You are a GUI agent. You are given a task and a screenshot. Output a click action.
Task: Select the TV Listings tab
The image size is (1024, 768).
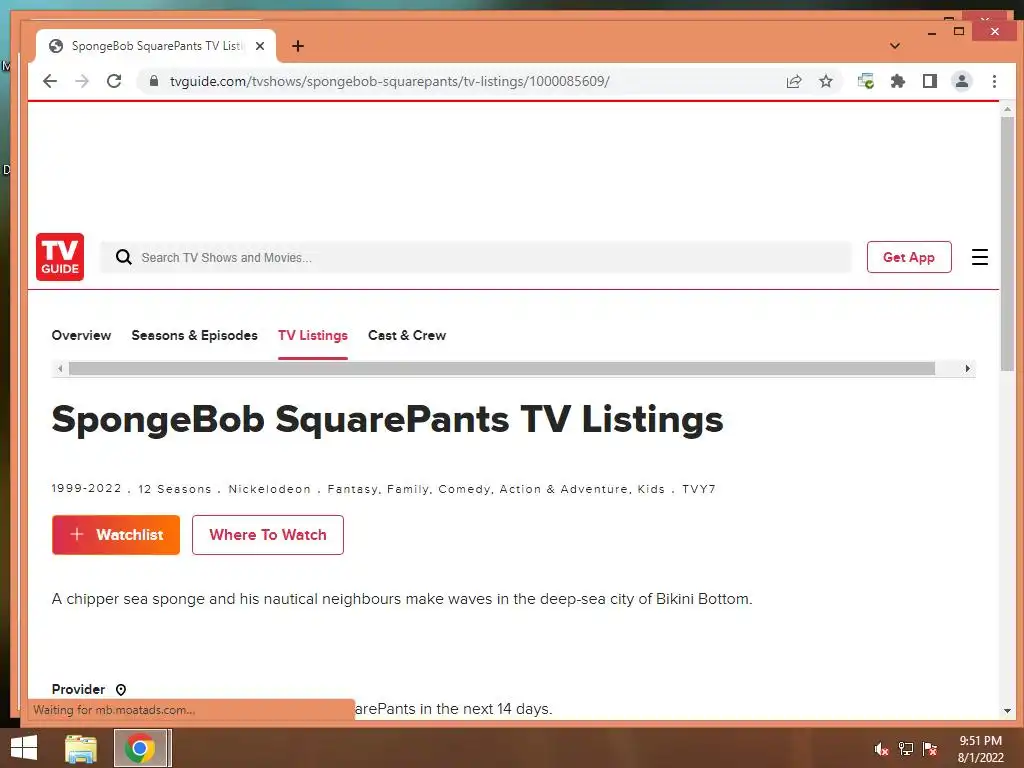pyautogui.click(x=313, y=335)
